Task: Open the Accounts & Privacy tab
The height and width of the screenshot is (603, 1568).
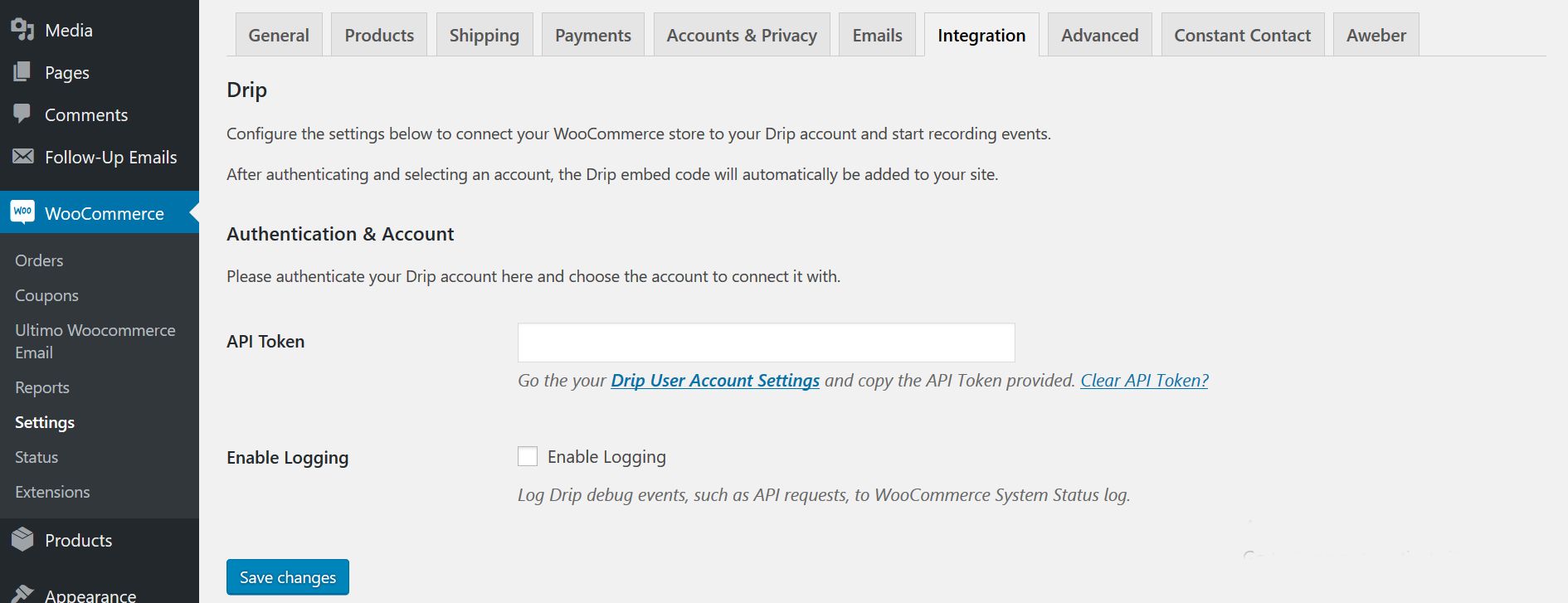Action: (x=742, y=36)
